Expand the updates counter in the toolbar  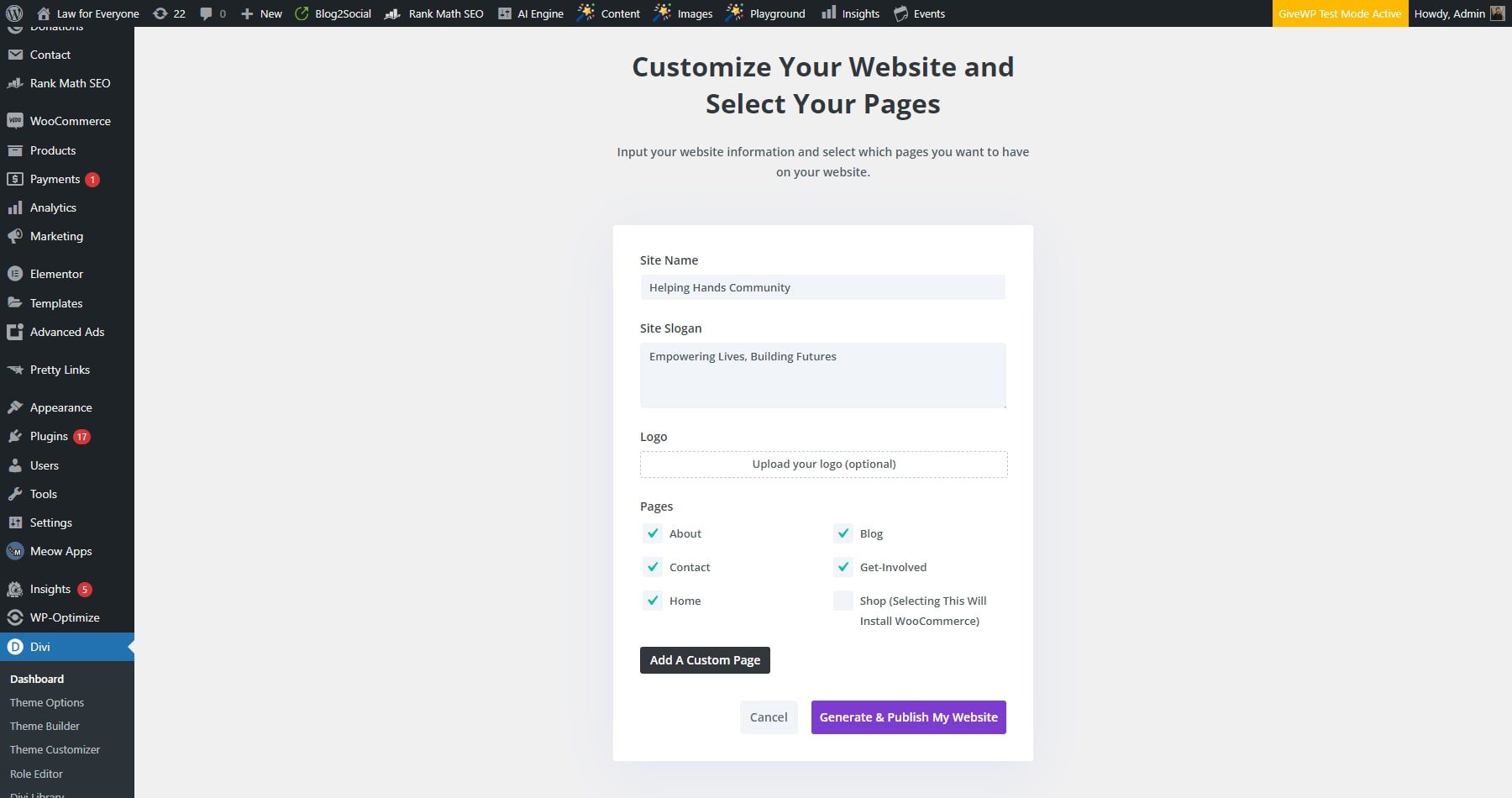point(169,13)
